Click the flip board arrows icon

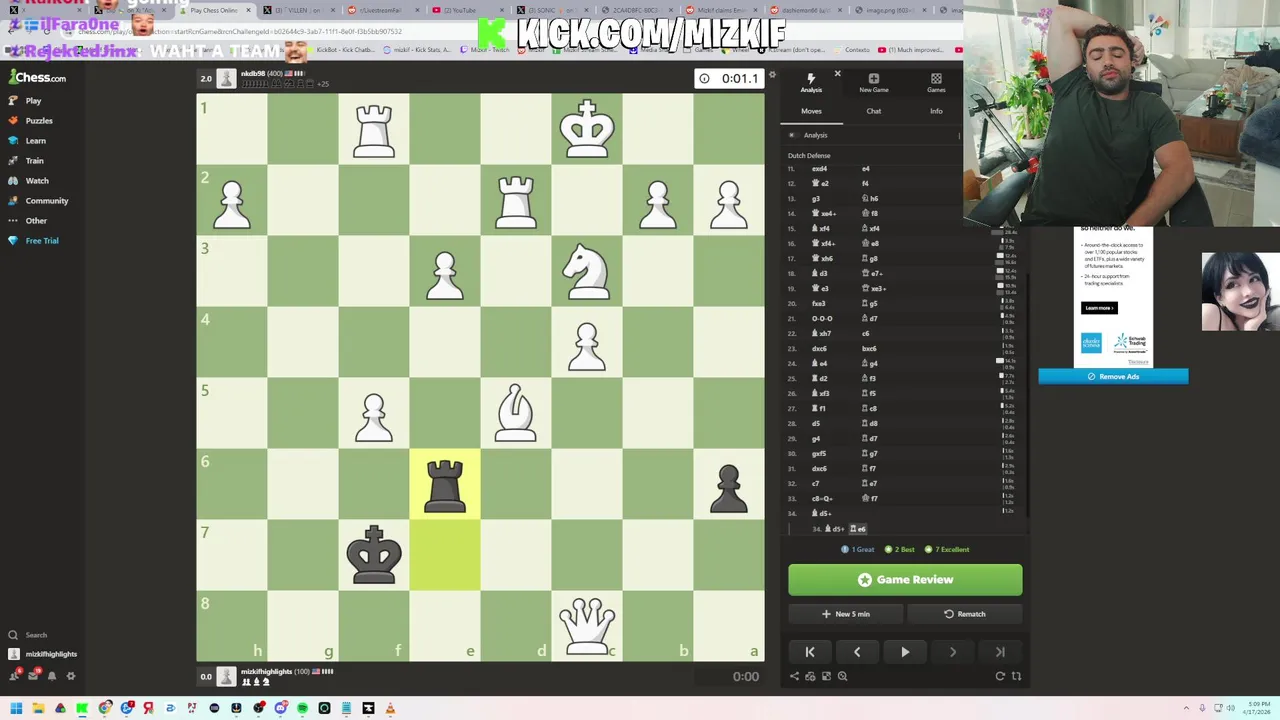[x=1016, y=676]
